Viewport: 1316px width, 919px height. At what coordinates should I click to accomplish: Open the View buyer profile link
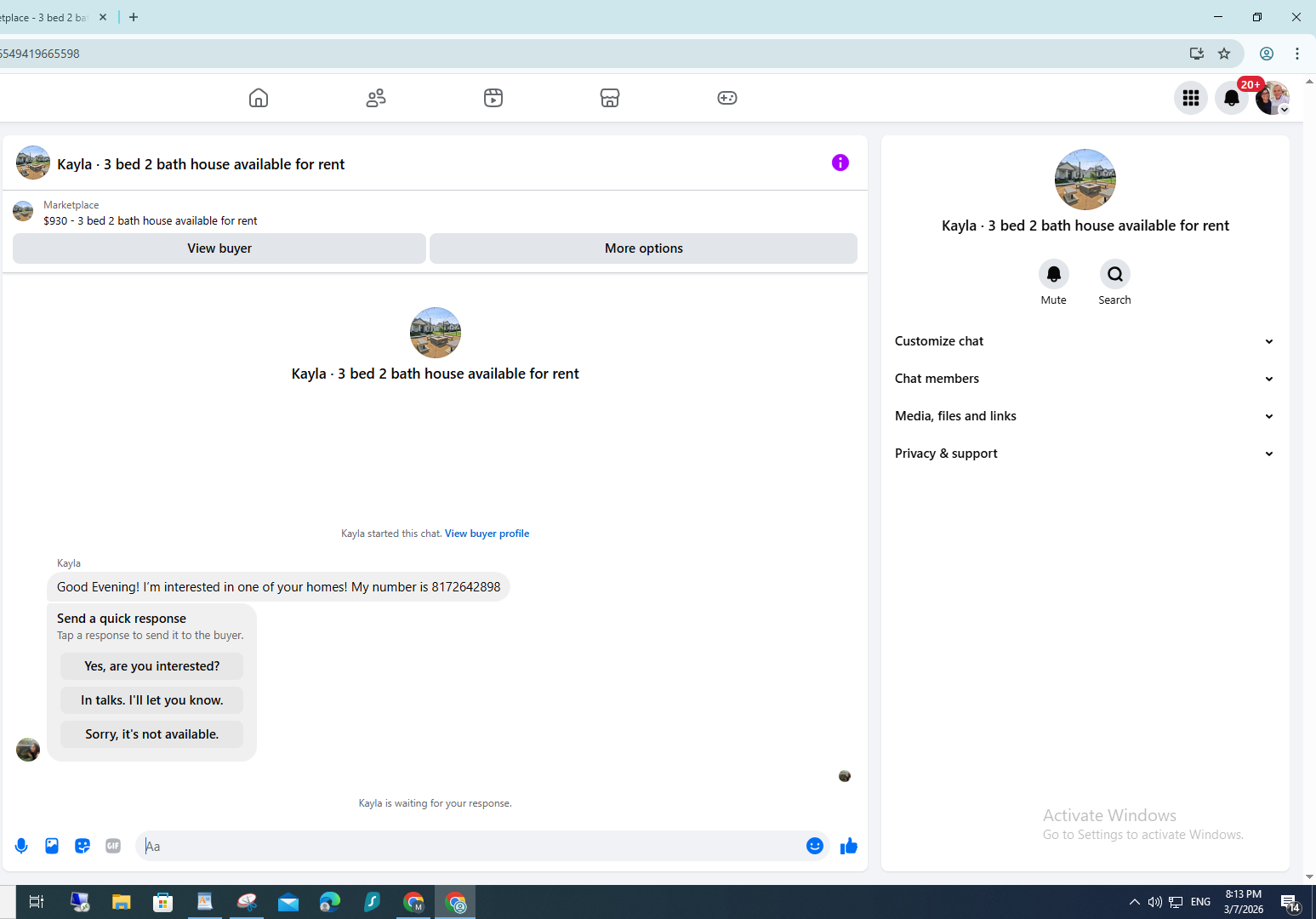(487, 534)
